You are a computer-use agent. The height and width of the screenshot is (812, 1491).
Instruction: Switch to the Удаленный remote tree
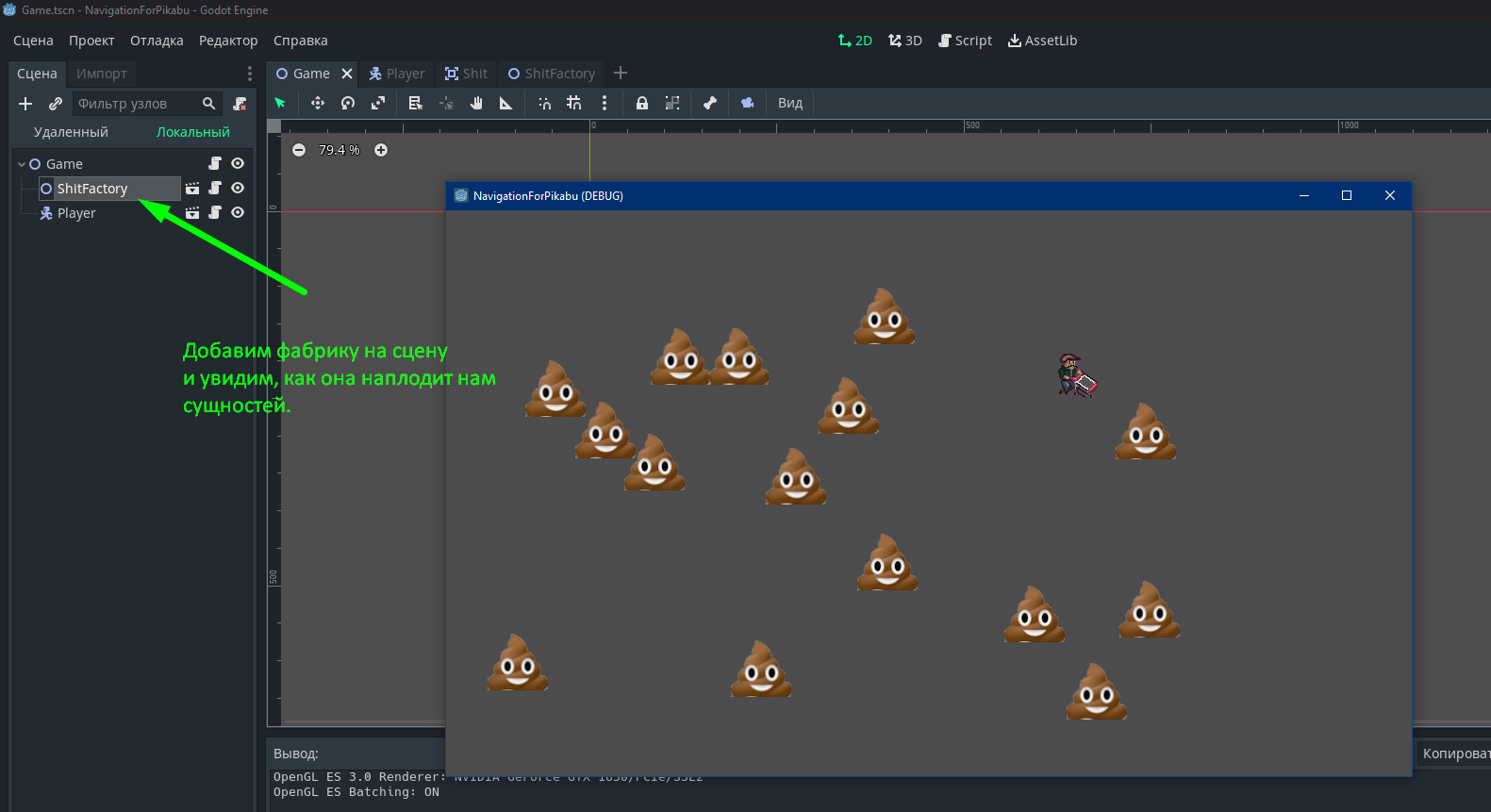coord(71,132)
